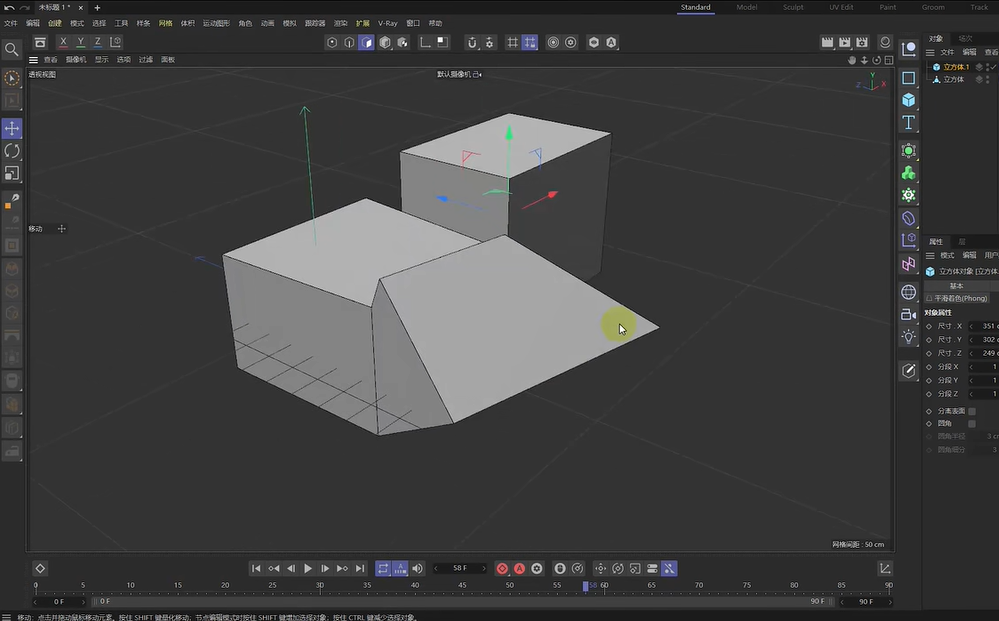The height and width of the screenshot is (621, 999).
Task: Click the cube primitive icon in the right sidebar
Action: [908, 99]
